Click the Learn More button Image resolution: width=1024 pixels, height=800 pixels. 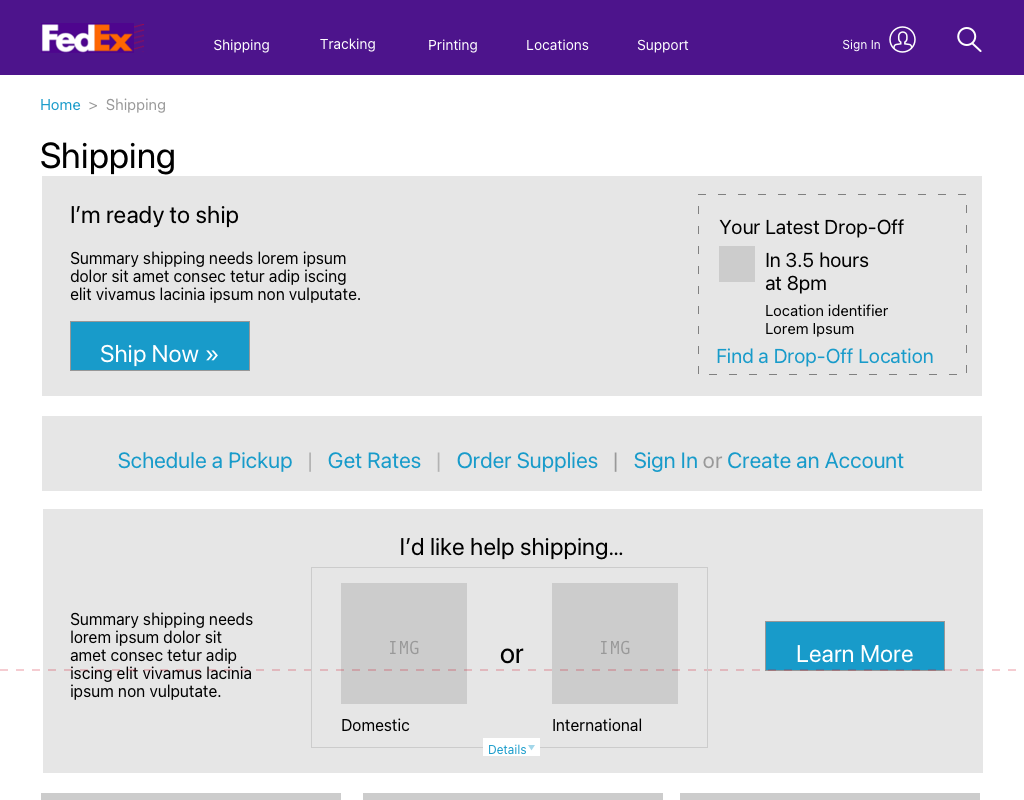tap(855, 646)
